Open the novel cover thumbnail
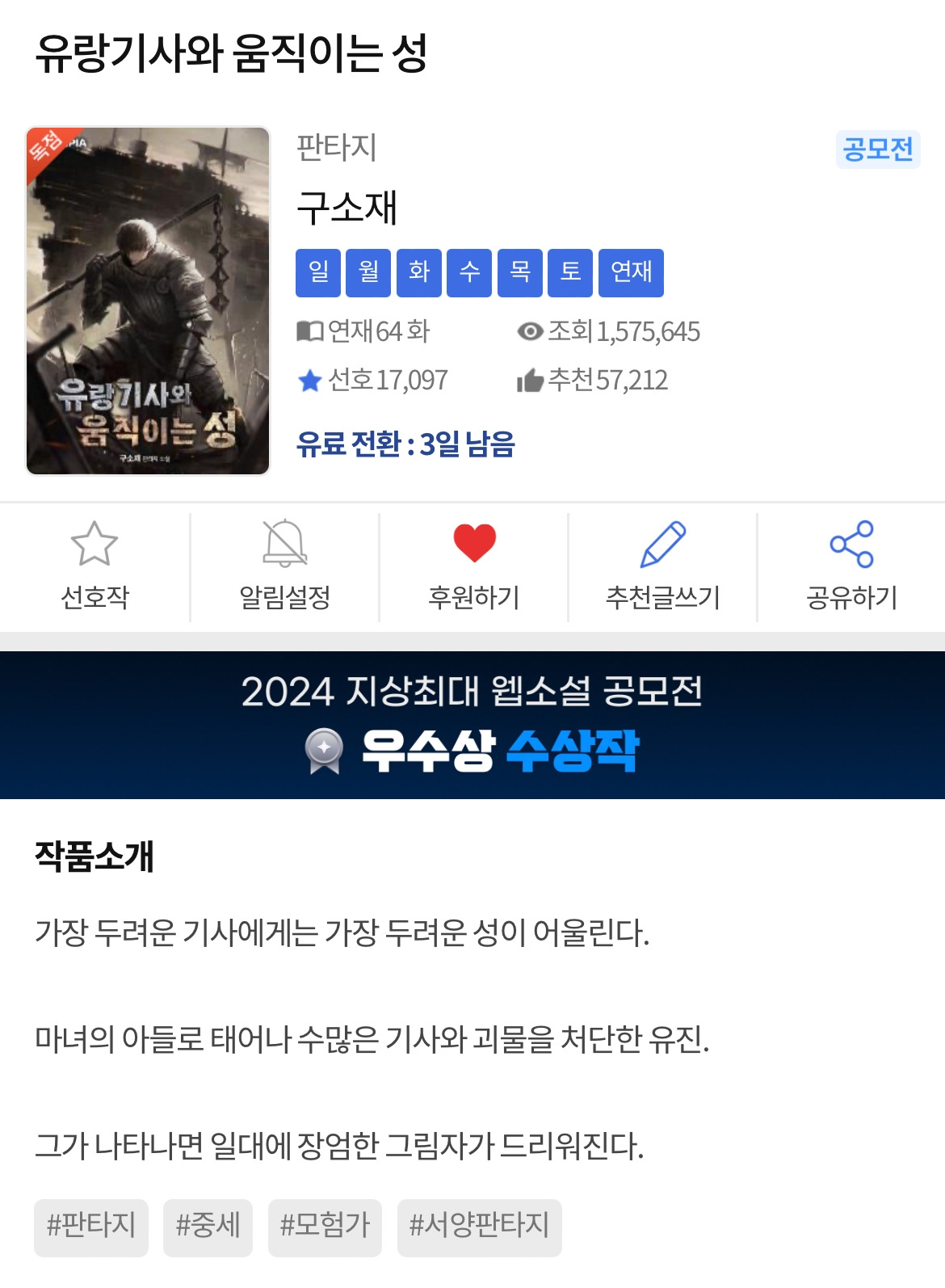945x1288 pixels. click(148, 301)
